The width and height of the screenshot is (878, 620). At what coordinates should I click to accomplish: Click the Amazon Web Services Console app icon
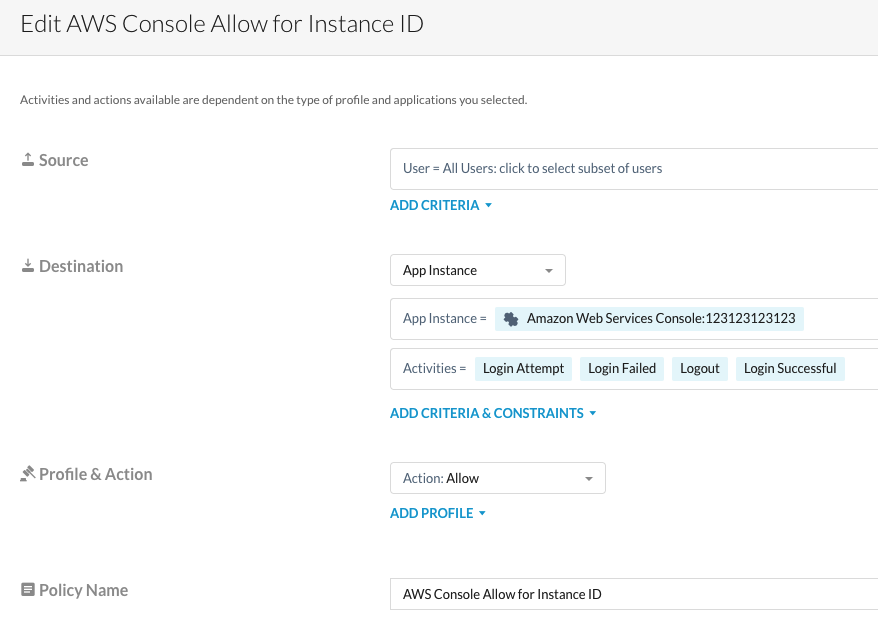point(511,319)
